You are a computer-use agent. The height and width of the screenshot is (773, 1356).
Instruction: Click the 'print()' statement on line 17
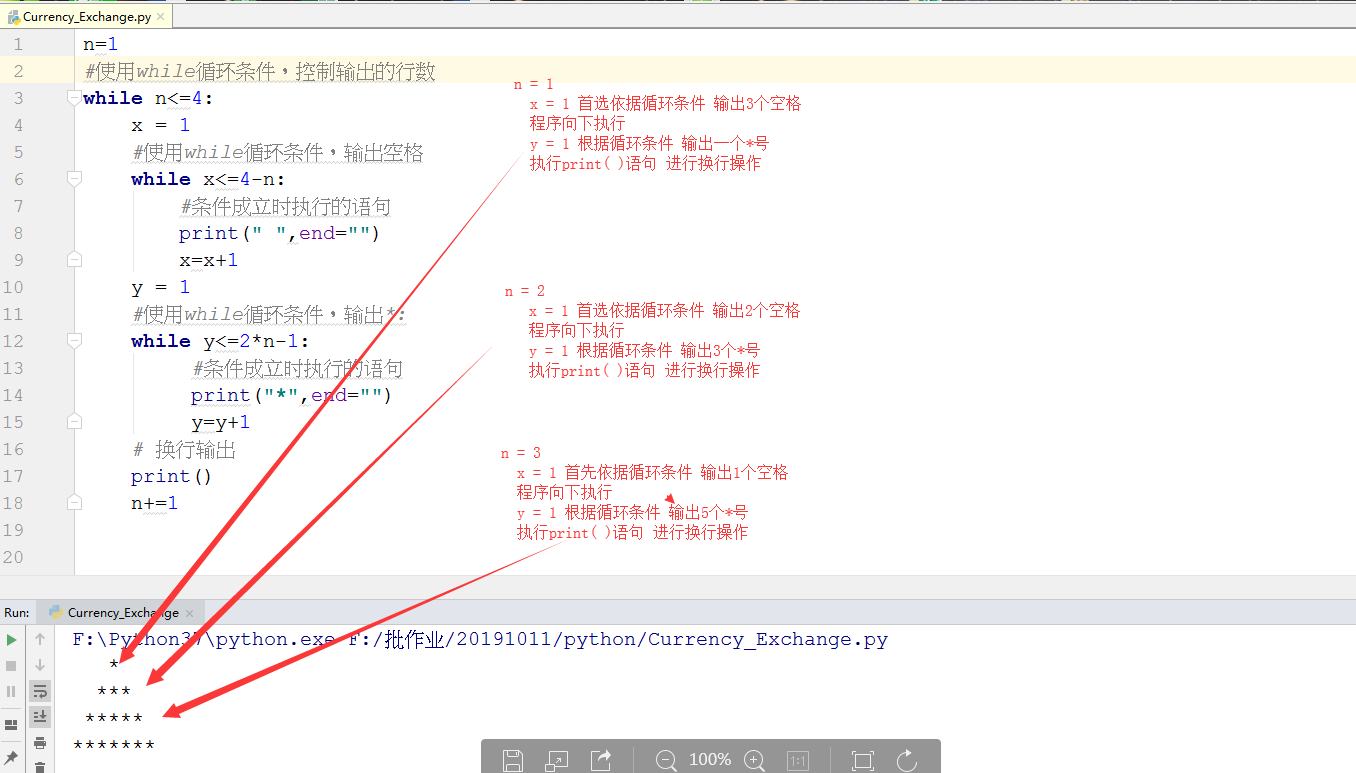point(171,476)
